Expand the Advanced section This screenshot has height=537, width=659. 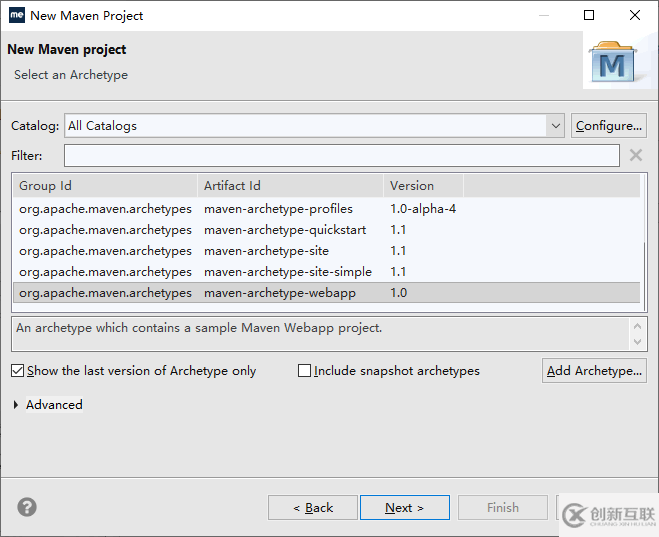(17, 405)
